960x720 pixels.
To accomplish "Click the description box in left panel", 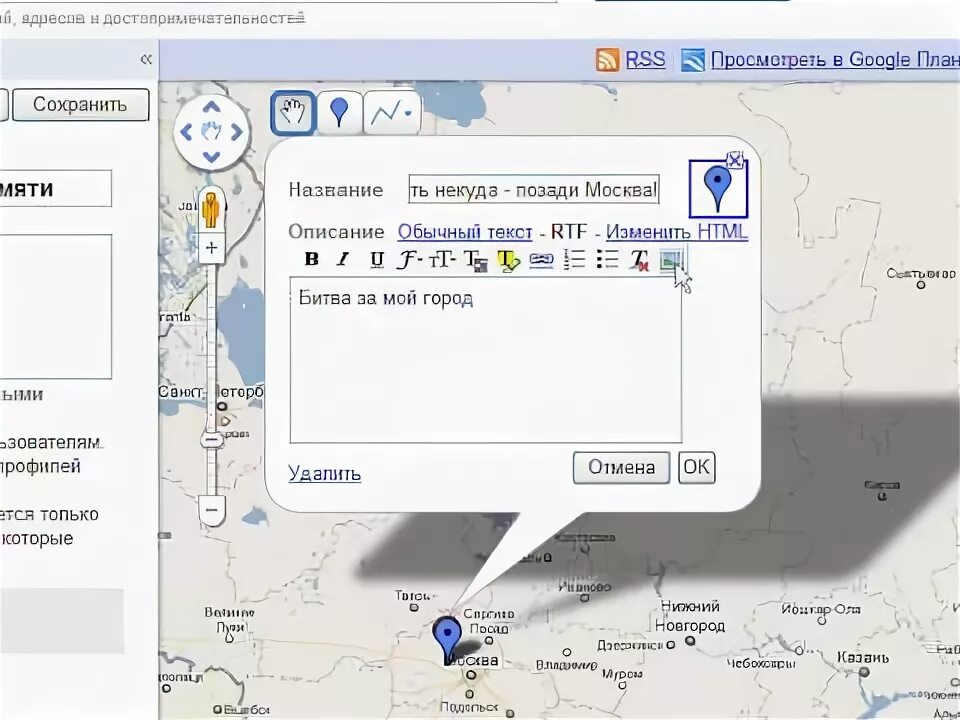I will pyautogui.click(x=56, y=306).
